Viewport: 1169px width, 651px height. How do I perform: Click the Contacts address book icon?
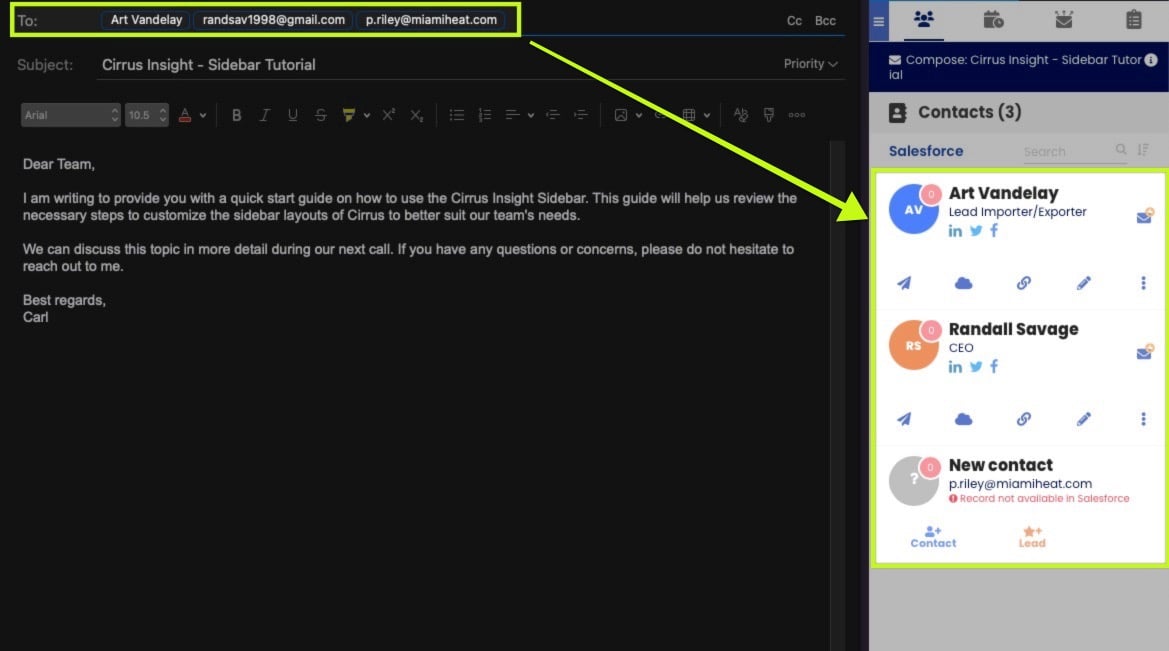pos(898,113)
